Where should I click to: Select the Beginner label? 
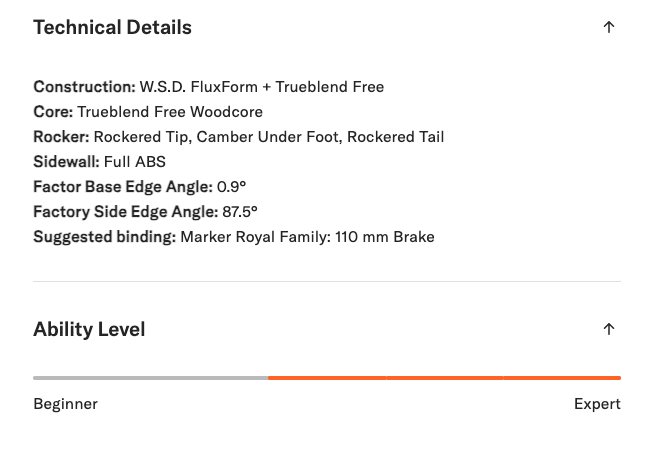(x=65, y=404)
